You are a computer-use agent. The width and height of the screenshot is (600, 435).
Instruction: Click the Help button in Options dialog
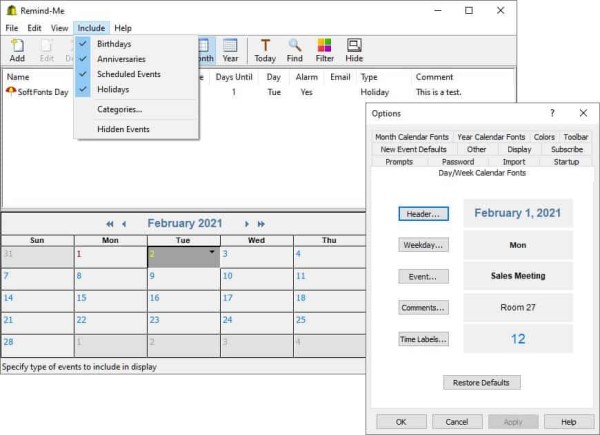(x=569, y=422)
